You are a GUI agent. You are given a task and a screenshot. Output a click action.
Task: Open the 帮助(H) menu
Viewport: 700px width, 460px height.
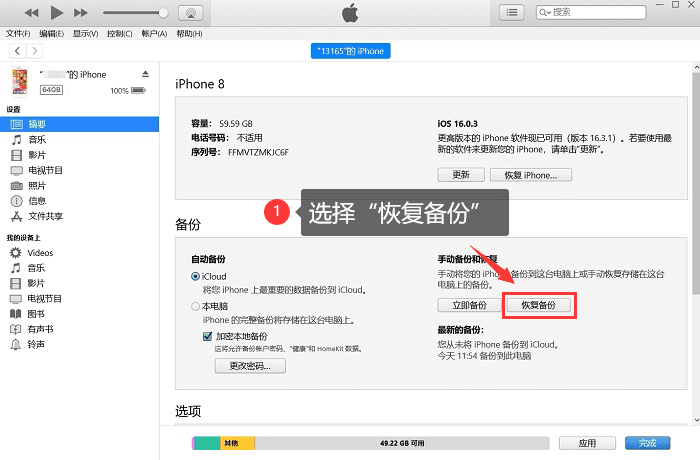tap(189, 33)
